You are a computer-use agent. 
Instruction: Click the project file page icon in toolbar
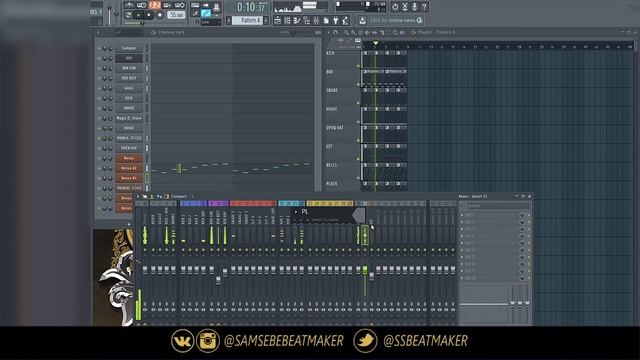326,20
